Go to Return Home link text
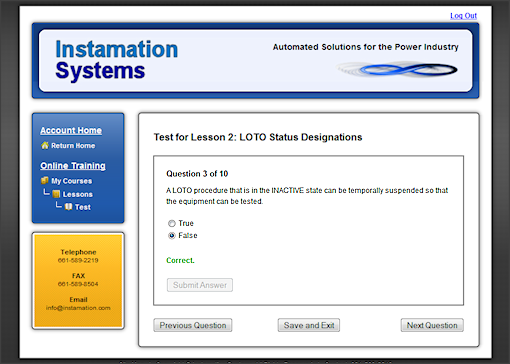 [73, 146]
